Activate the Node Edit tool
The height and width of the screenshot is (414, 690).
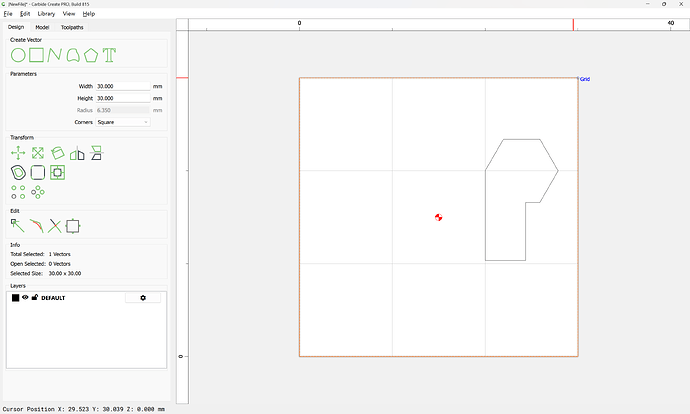[x=18, y=226]
